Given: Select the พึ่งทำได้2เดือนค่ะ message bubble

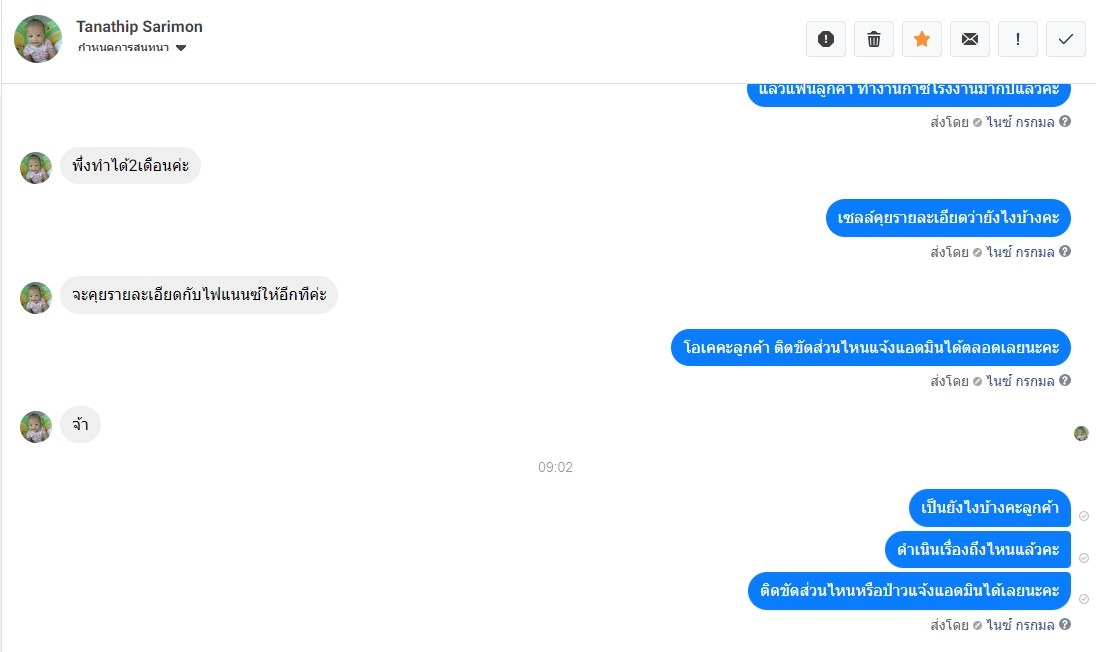Looking at the screenshot, I should click(130, 166).
